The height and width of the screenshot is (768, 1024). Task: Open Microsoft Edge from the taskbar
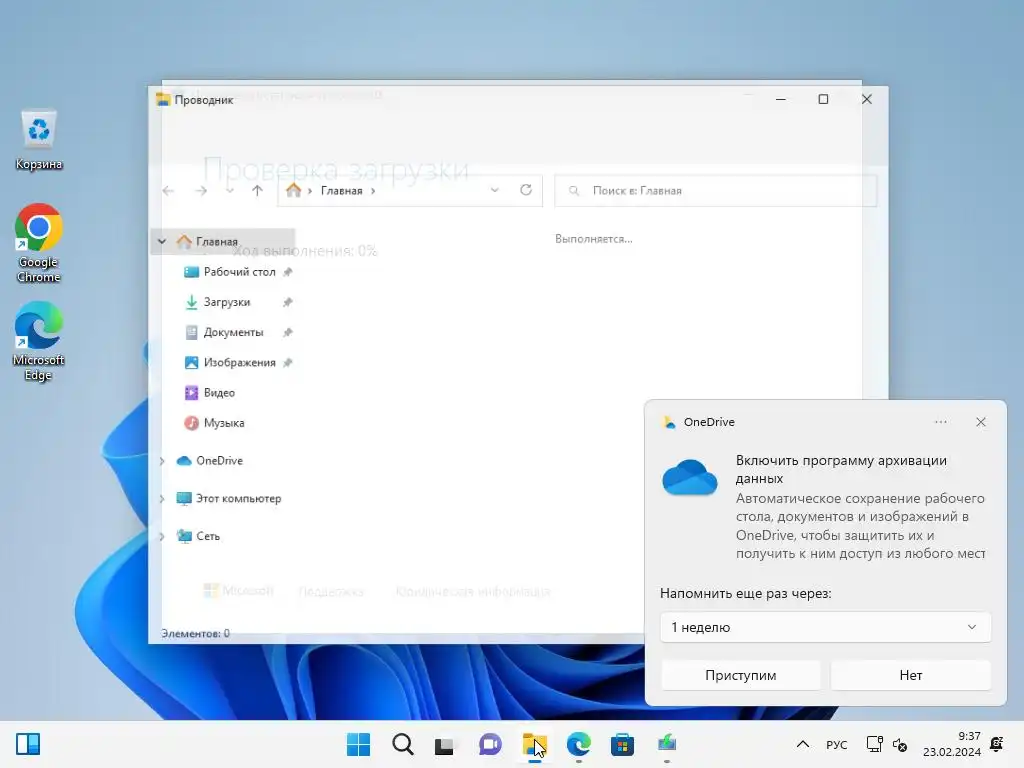point(579,744)
